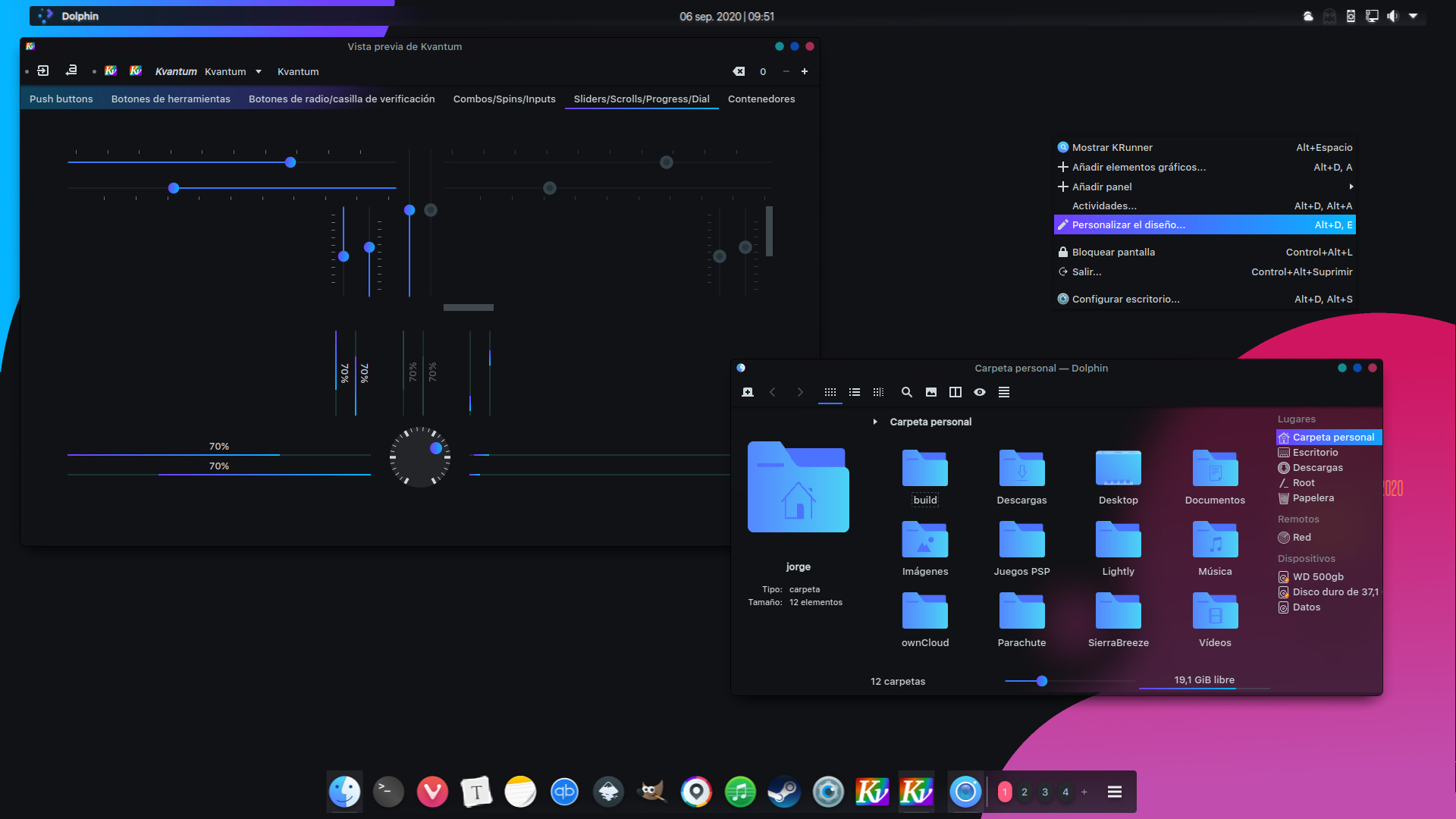
Task: Increase Kvantum spin box value
Action: tap(805, 71)
